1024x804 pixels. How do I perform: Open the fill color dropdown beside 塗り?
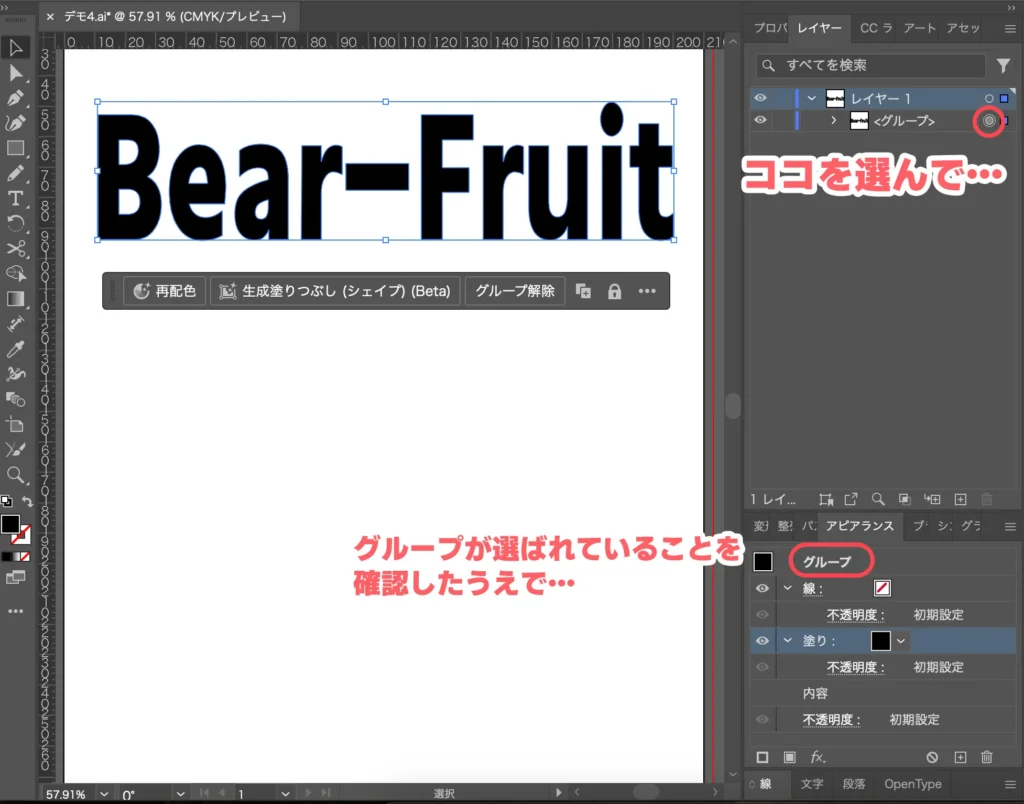(899, 641)
